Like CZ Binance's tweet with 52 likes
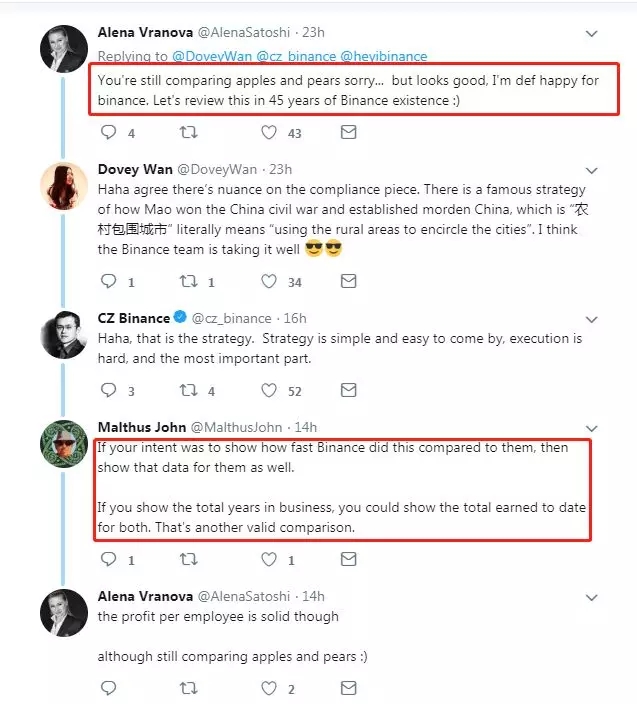The image size is (637, 704). click(268, 390)
